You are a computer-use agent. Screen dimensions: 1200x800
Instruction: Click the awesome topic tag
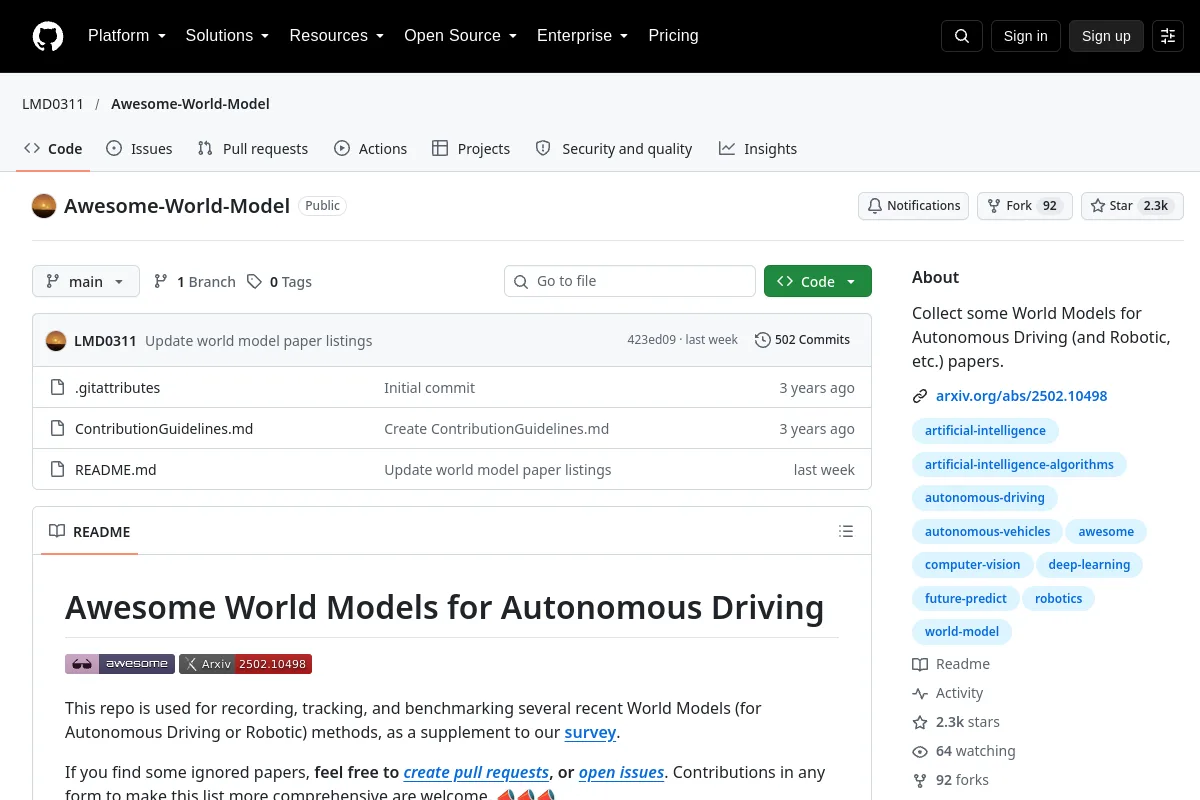1106,532
